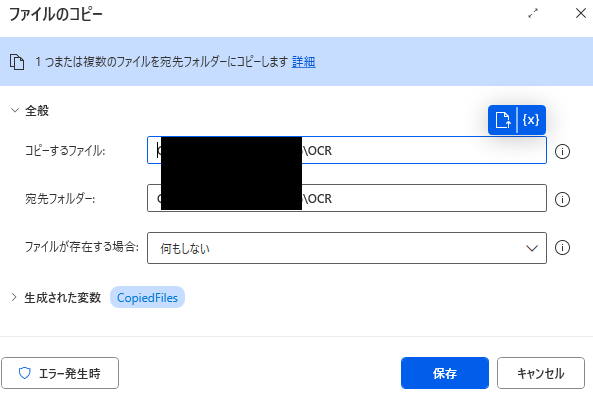The width and height of the screenshot is (593, 399).
Task: Close the ファイルのコピー dialog
Action: (x=581, y=13)
